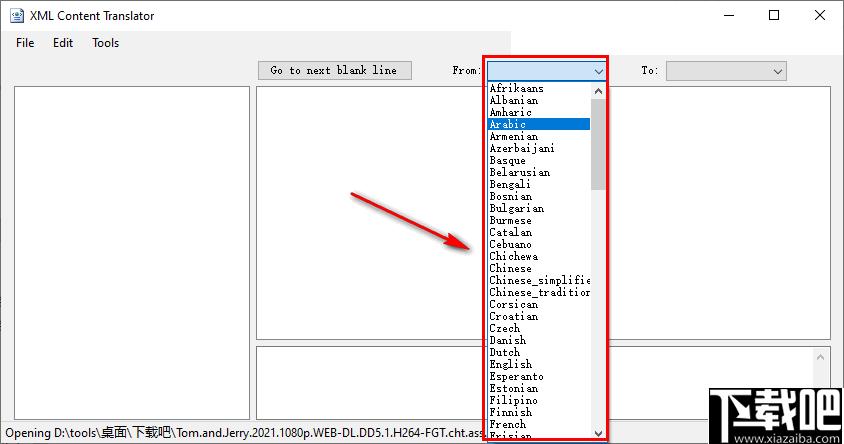This screenshot has height=444, width=844.
Task: Choose Chinese_traditional from the list
Action: [539, 292]
